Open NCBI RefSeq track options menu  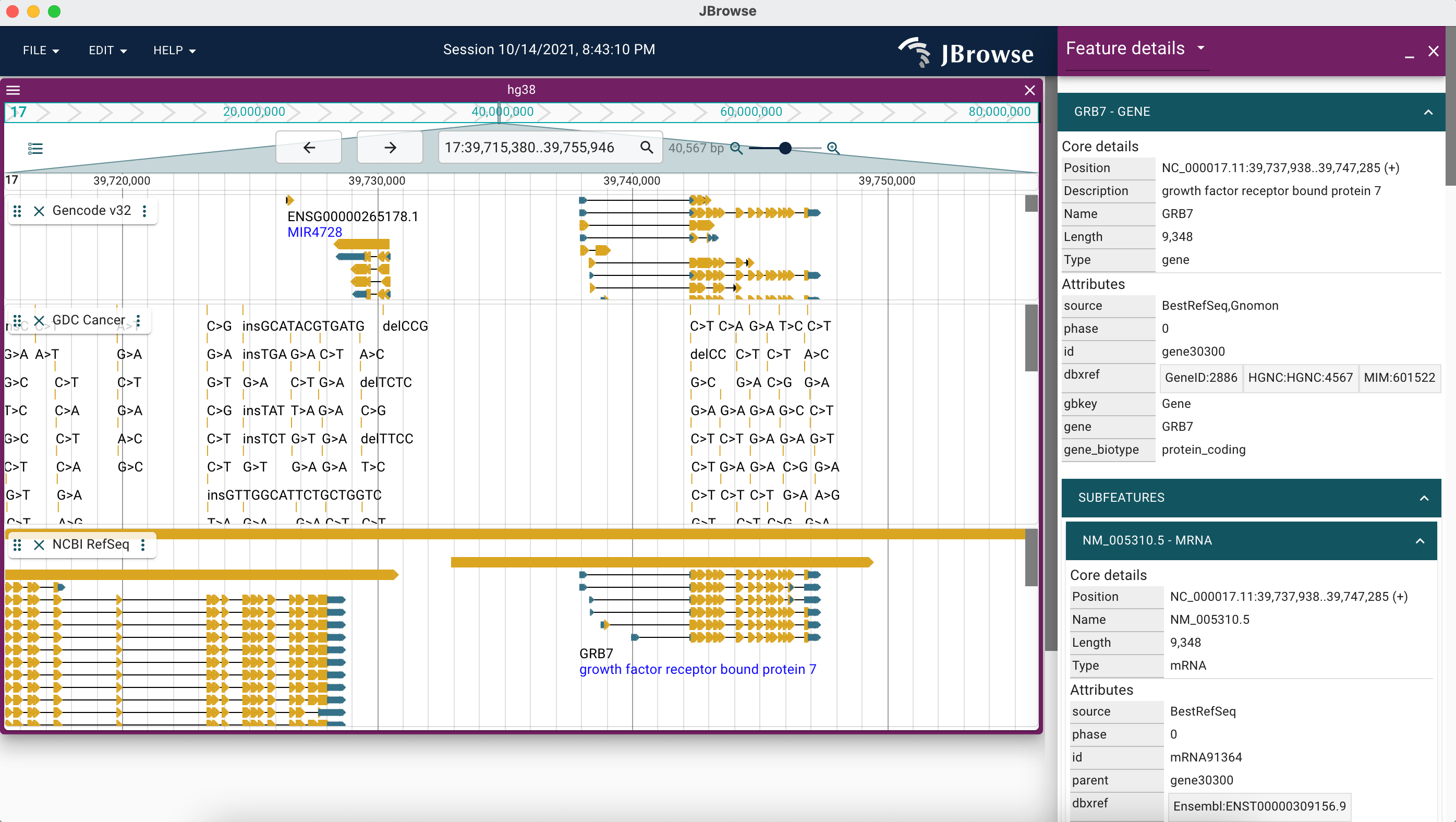[143, 545]
